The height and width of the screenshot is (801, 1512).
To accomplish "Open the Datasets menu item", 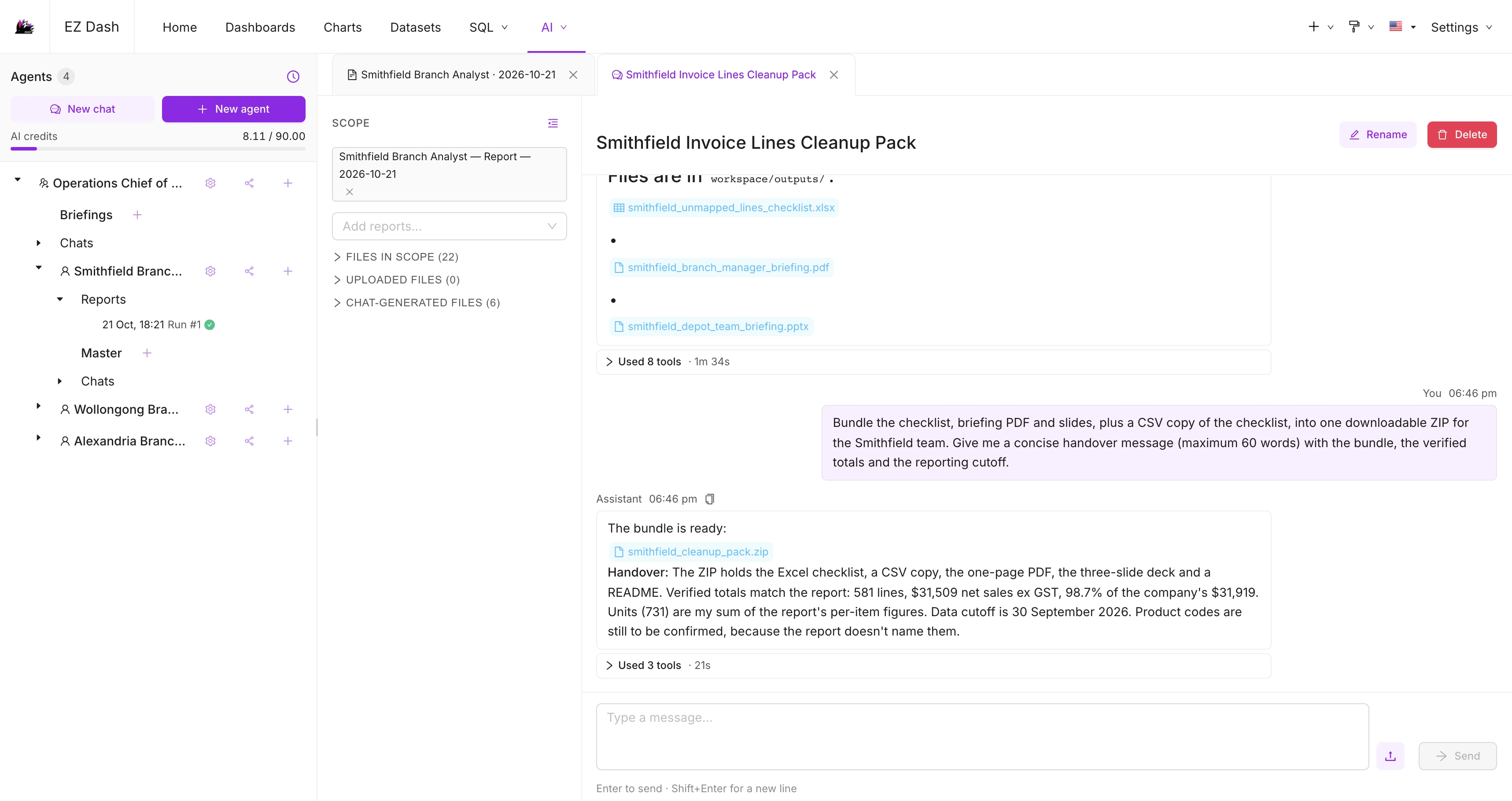I will pyautogui.click(x=416, y=27).
